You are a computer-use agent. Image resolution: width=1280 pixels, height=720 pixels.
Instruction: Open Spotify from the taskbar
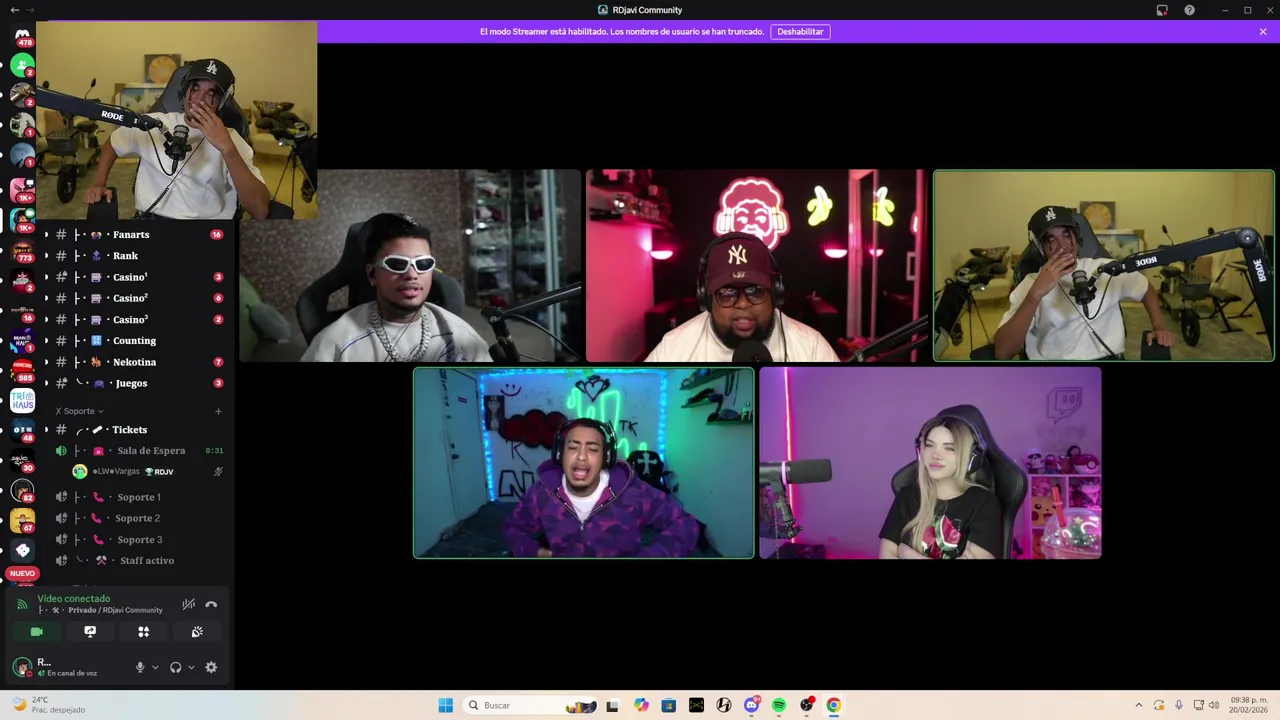click(779, 705)
